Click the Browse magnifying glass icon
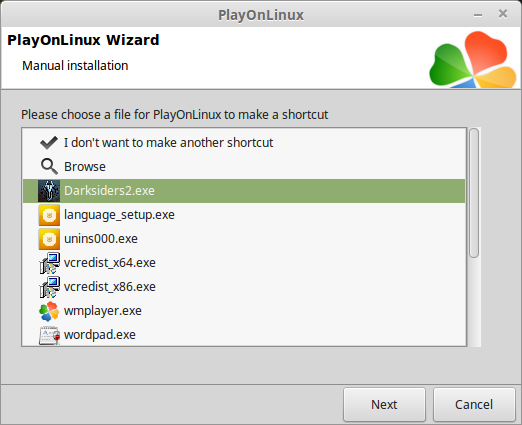This screenshot has height=425, width=522. [x=49, y=166]
